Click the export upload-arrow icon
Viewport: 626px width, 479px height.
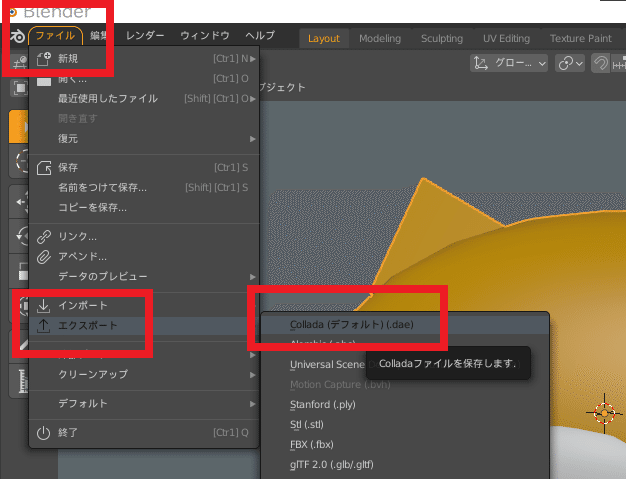coord(44,326)
